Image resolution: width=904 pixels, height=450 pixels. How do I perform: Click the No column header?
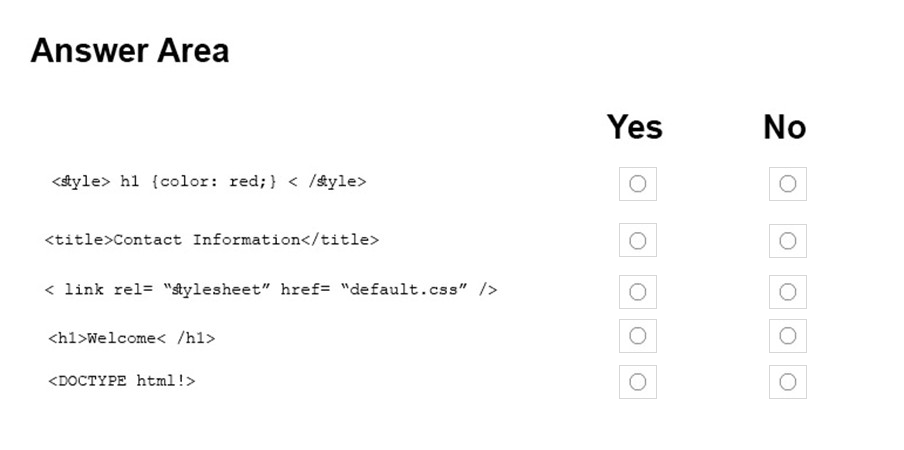[785, 127]
